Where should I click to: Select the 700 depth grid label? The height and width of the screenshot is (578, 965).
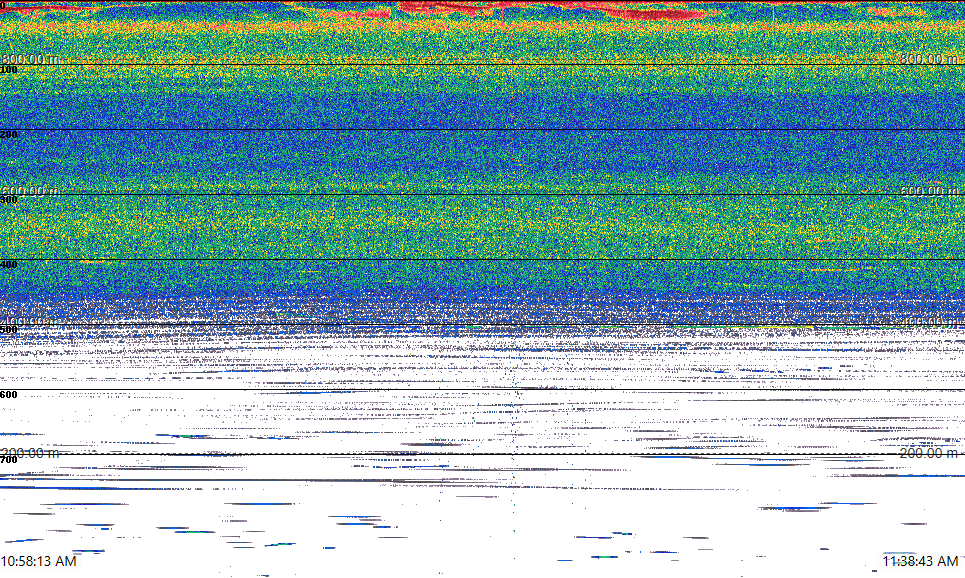(x=9, y=460)
